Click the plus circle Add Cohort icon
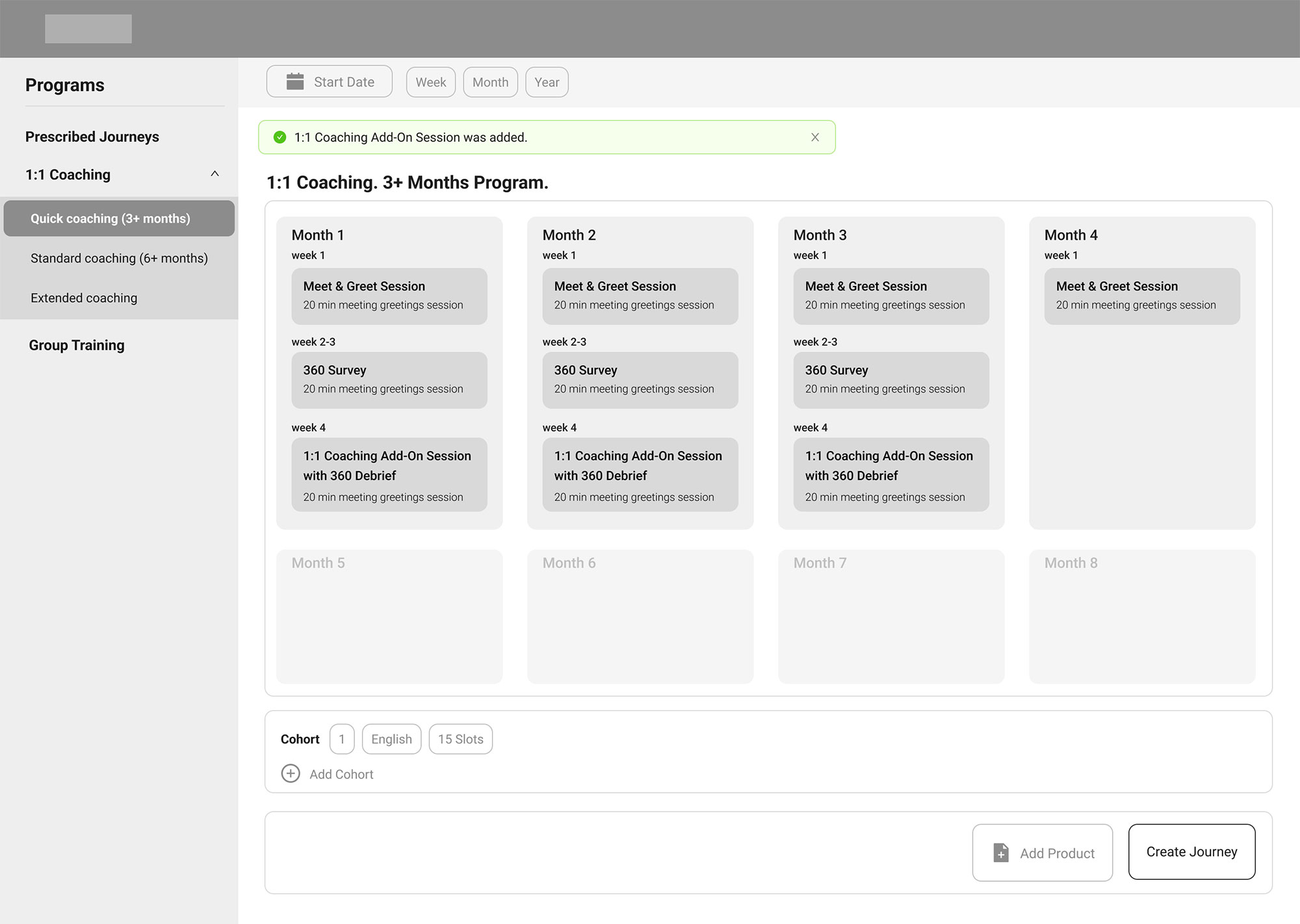This screenshot has height=924, width=1300. (x=291, y=774)
